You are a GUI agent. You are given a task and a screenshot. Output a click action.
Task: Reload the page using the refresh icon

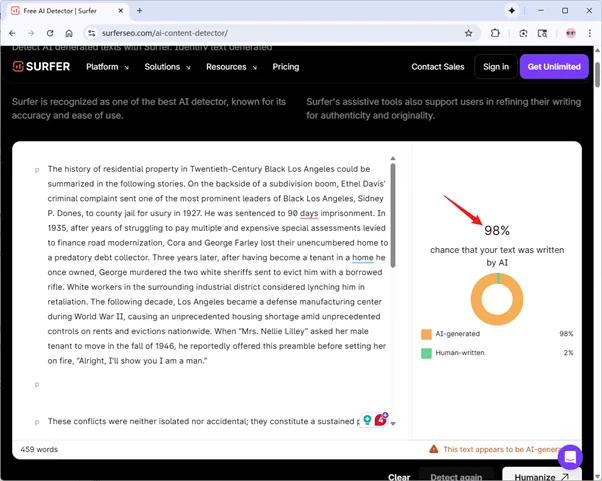(50, 33)
